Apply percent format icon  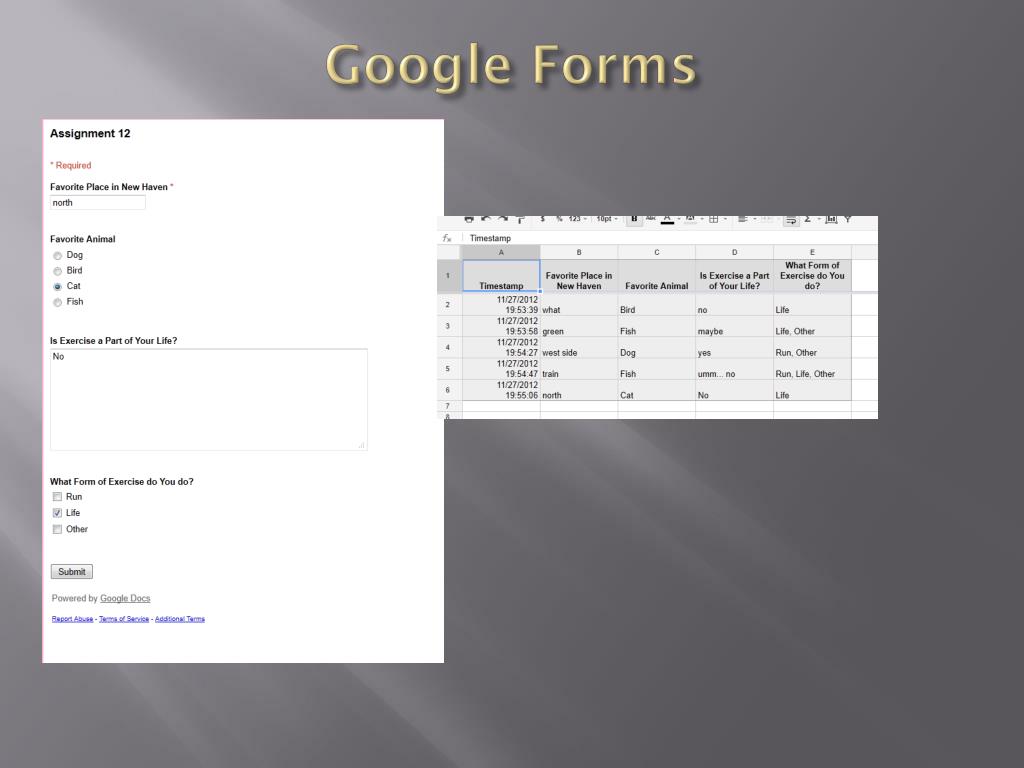pos(559,219)
